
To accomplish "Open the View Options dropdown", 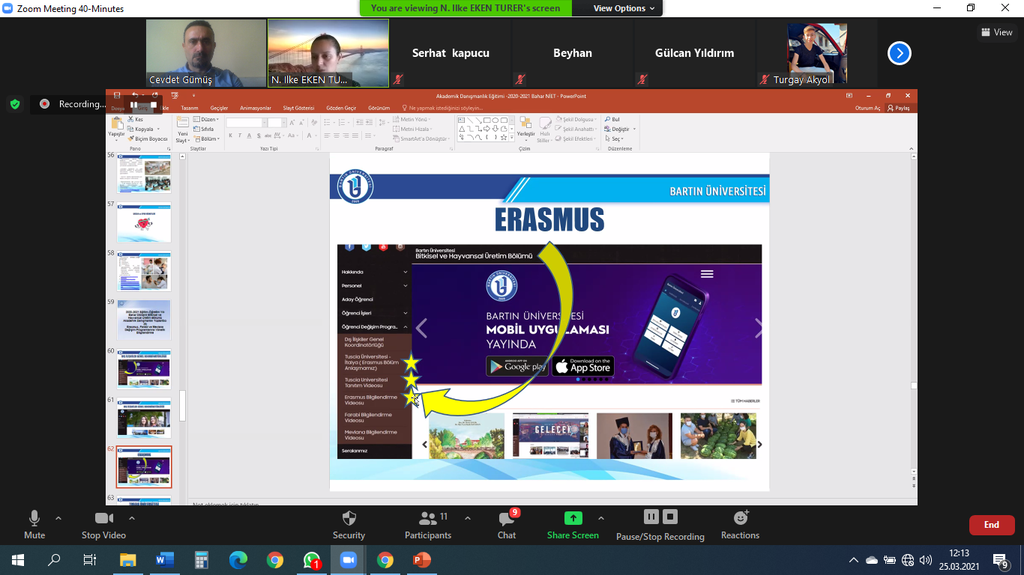I will 624,8.
